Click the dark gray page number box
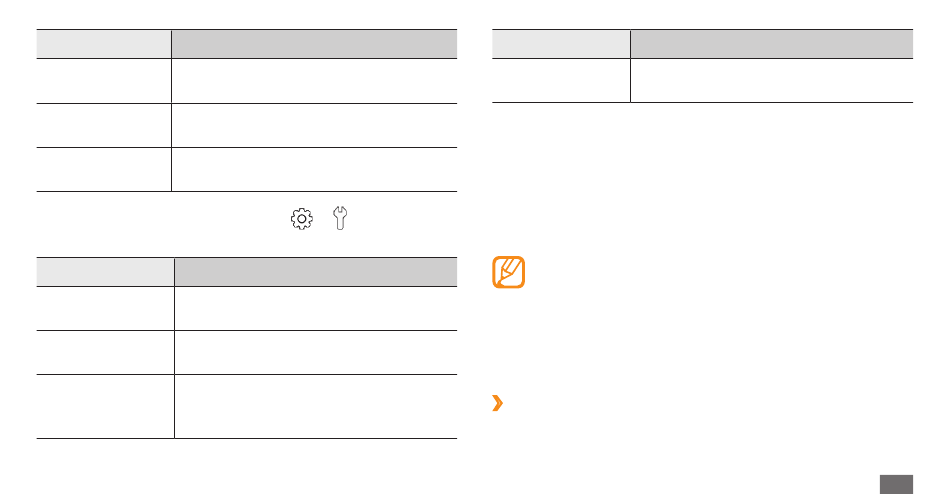Viewport: 950px width, 497px height. (896, 485)
